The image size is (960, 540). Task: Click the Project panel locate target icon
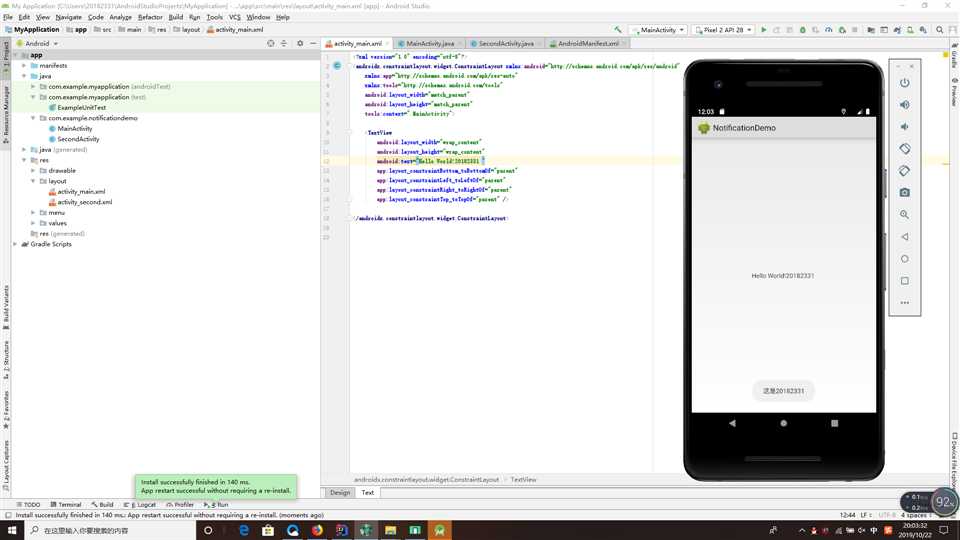[x=271, y=43]
